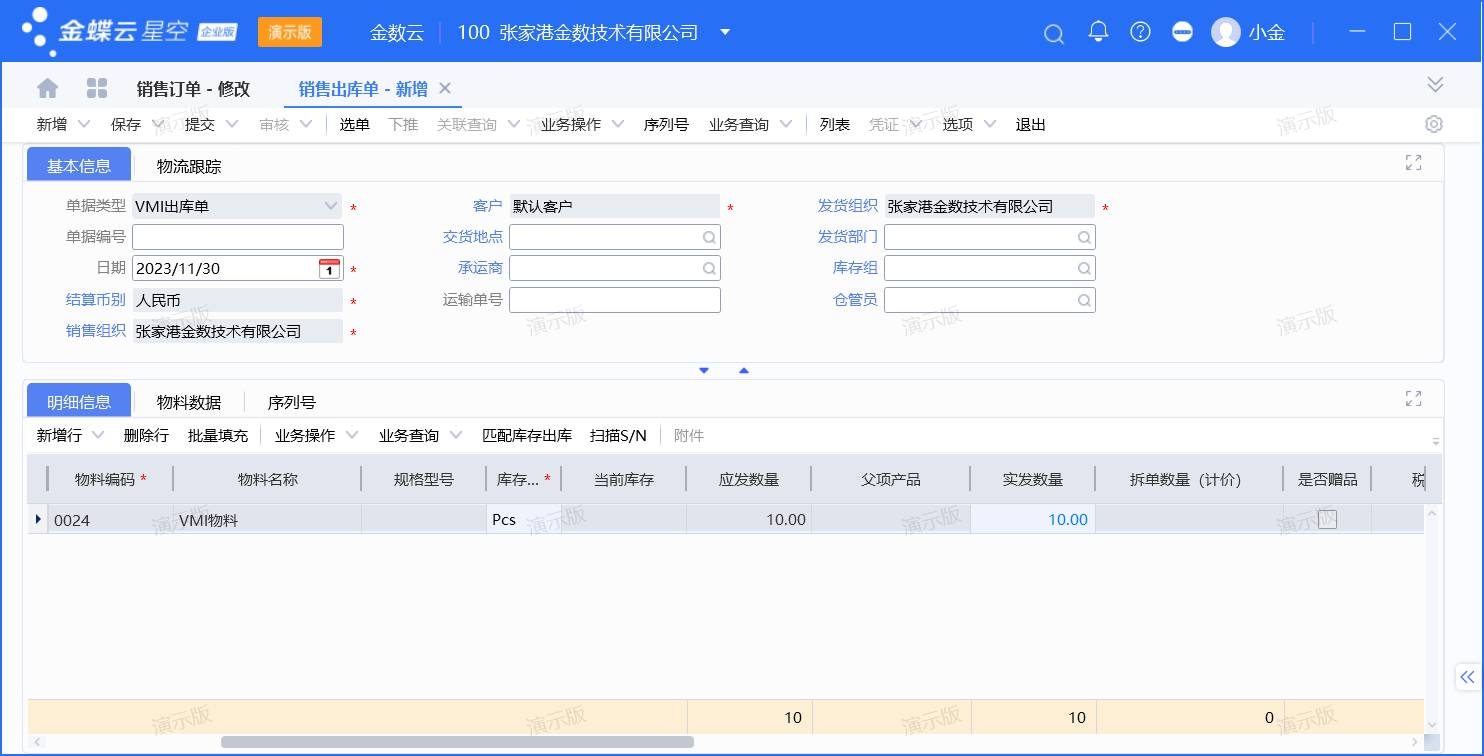Image resolution: width=1484 pixels, height=756 pixels.
Task: Click search icon in 仓管员 field
Action: (x=1084, y=300)
